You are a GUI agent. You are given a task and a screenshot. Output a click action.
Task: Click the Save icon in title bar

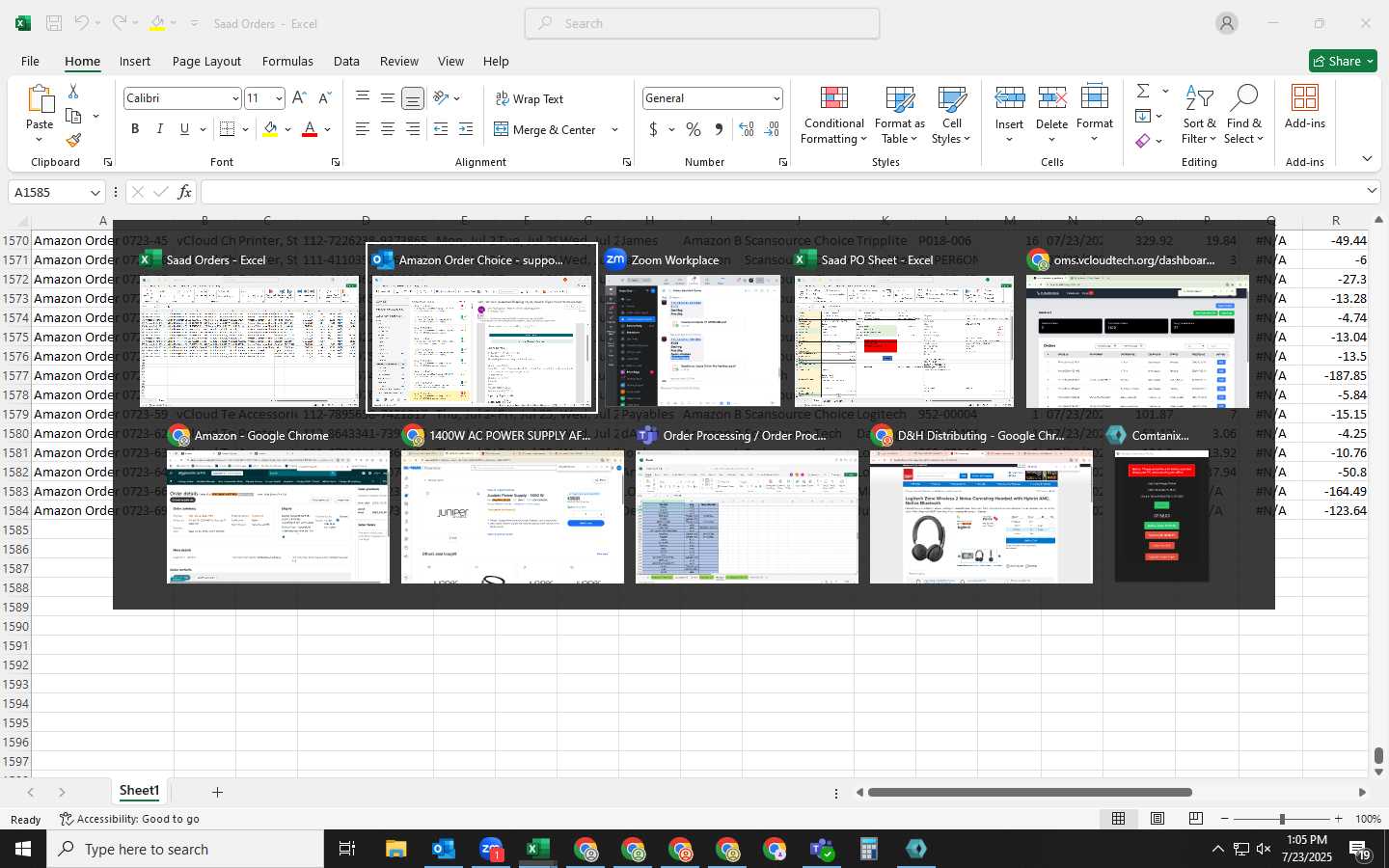pyautogui.click(x=54, y=23)
